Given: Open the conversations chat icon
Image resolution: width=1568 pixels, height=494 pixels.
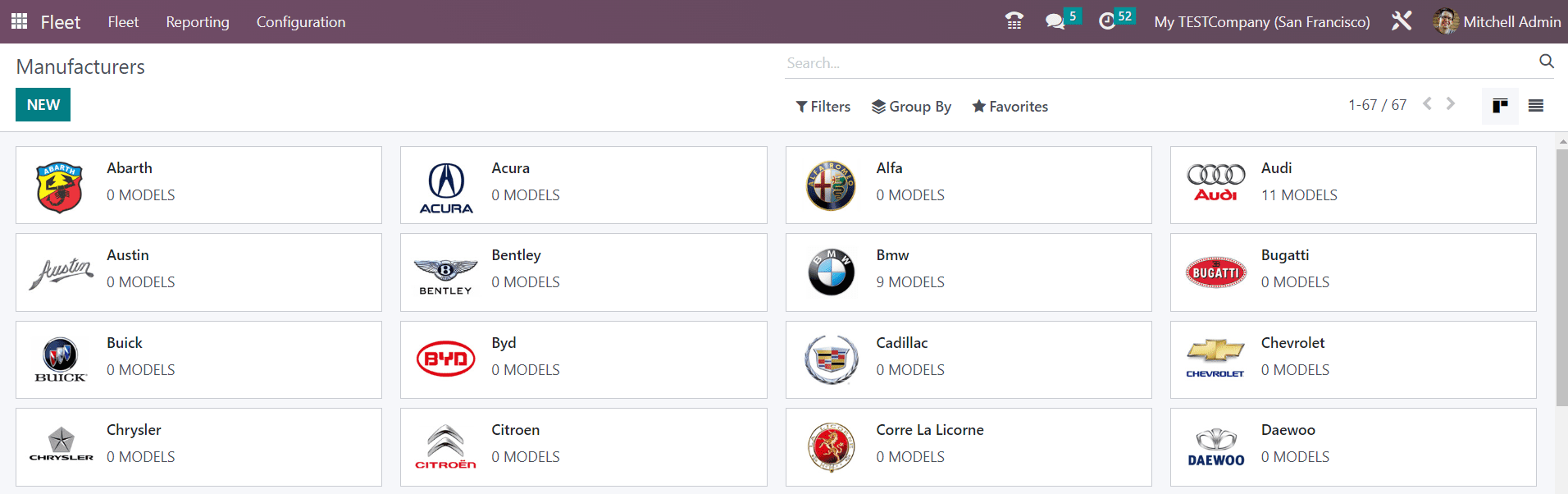Looking at the screenshot, I should pyautogui.click(x=1055, y=21).
